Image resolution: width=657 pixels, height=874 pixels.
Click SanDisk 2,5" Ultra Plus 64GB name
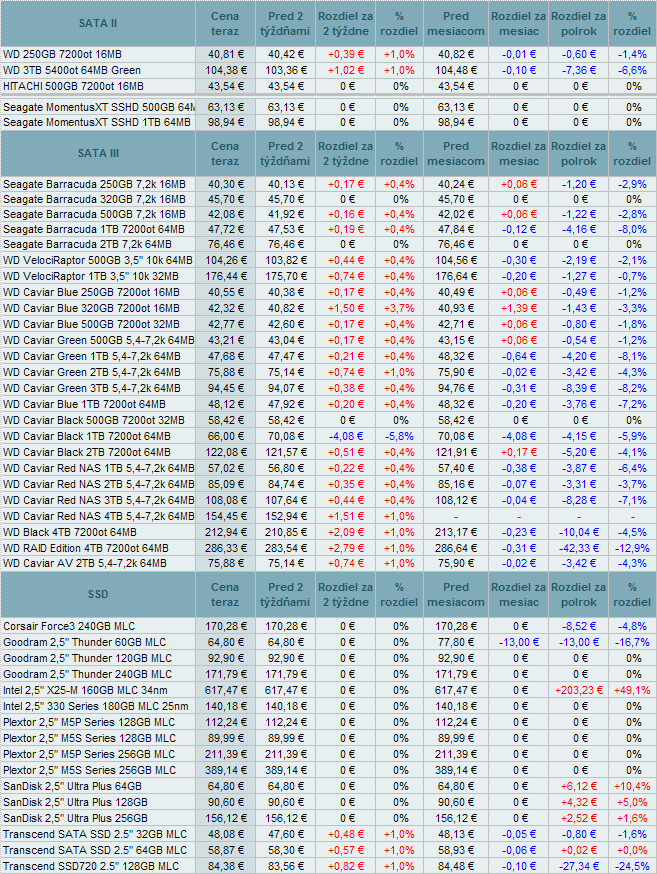[72, 786]
